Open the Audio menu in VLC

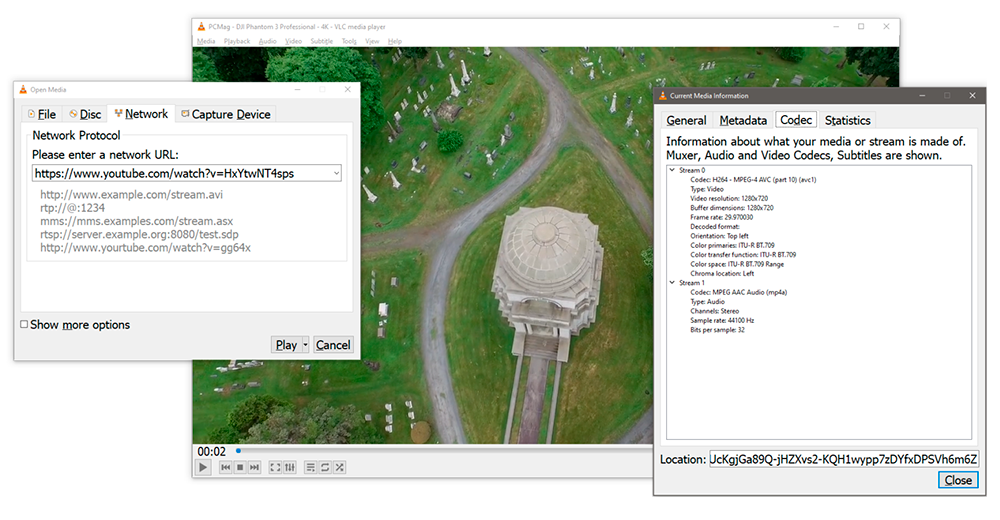268,41
